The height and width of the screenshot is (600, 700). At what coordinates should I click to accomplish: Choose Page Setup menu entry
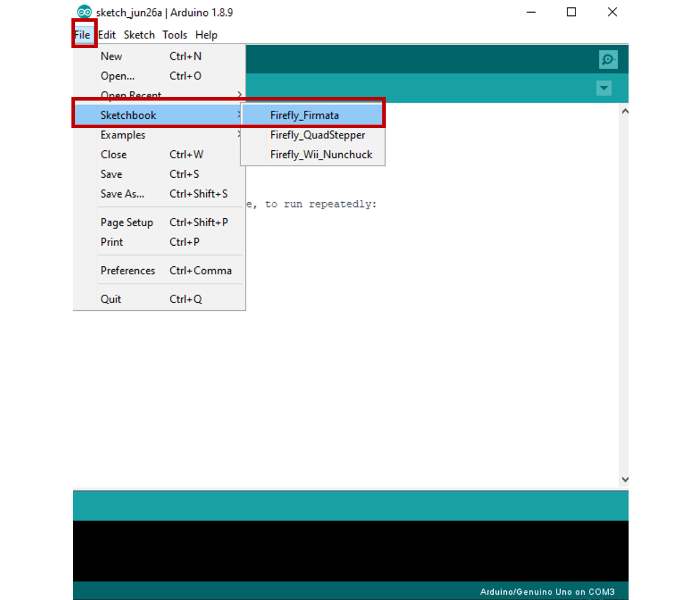coord(159,222)
